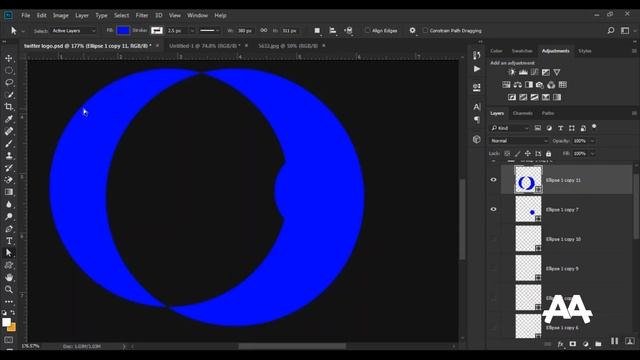The image size is (640, 360).
Task: Add a Brightness/Contrast adjustment
Action: (512, 72)
